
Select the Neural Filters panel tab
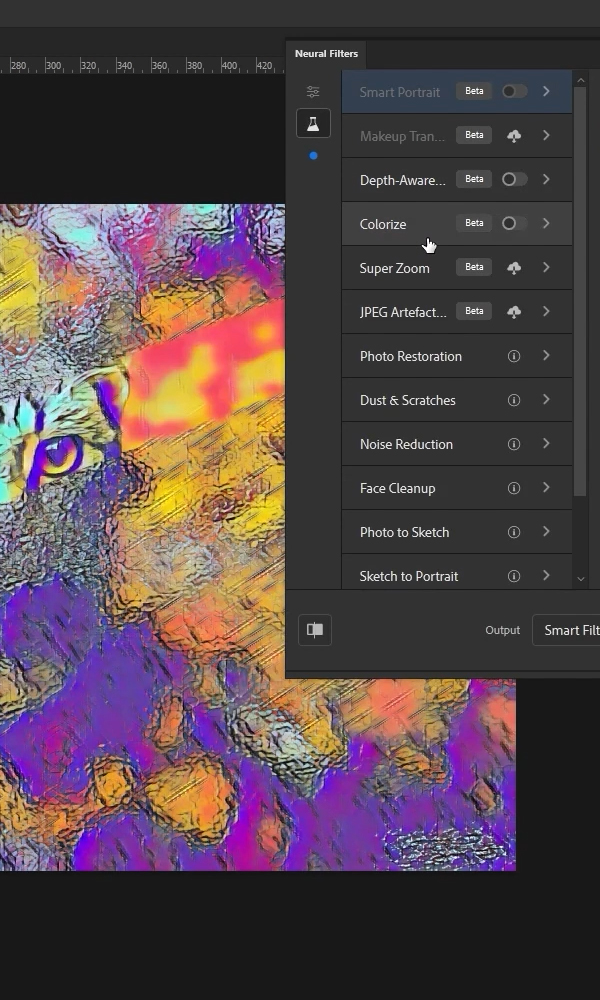point(326,54)
